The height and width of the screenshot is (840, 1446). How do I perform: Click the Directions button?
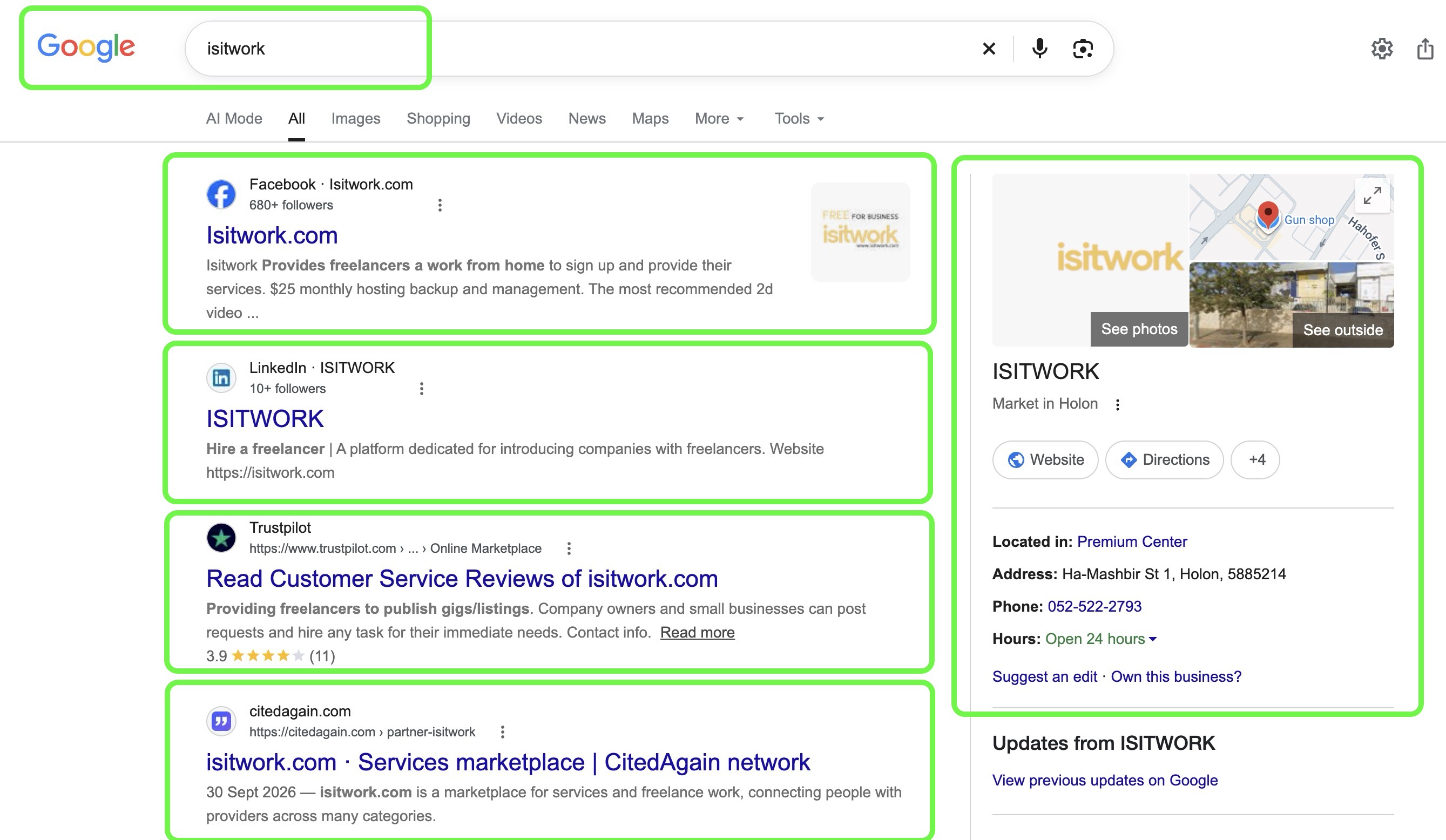[1164, 459]
